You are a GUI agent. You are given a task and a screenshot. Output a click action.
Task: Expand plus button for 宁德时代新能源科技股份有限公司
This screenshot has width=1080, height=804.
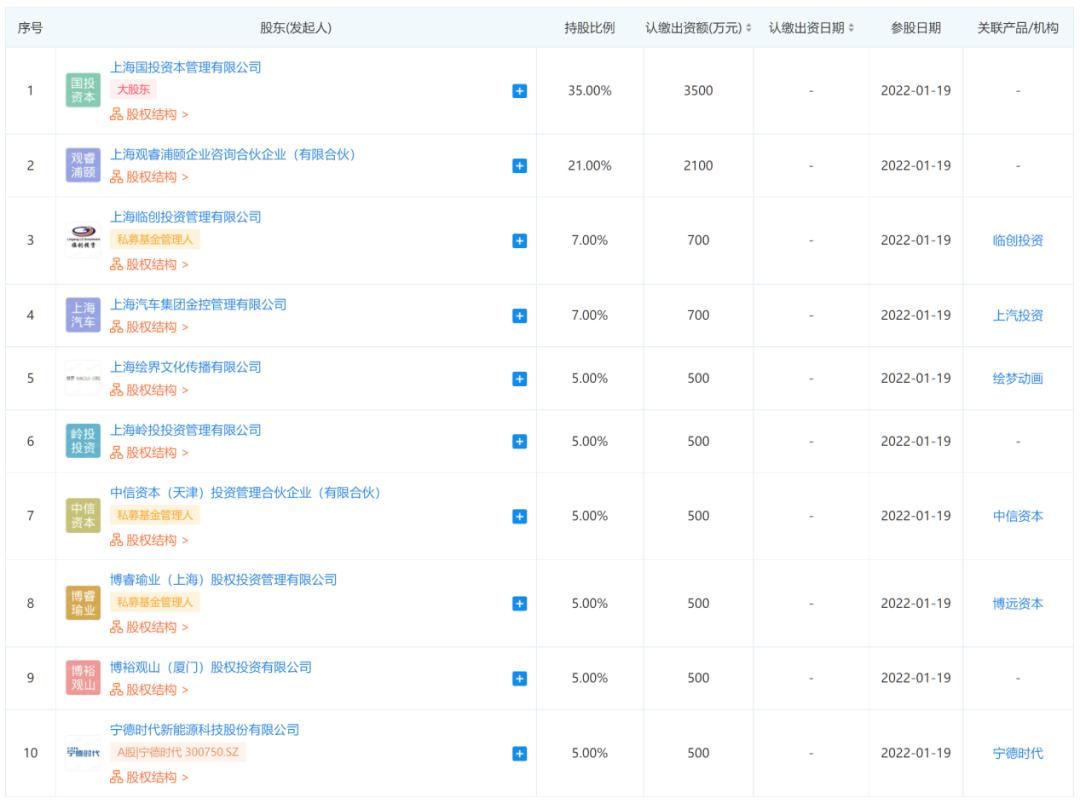coord(519,753)
